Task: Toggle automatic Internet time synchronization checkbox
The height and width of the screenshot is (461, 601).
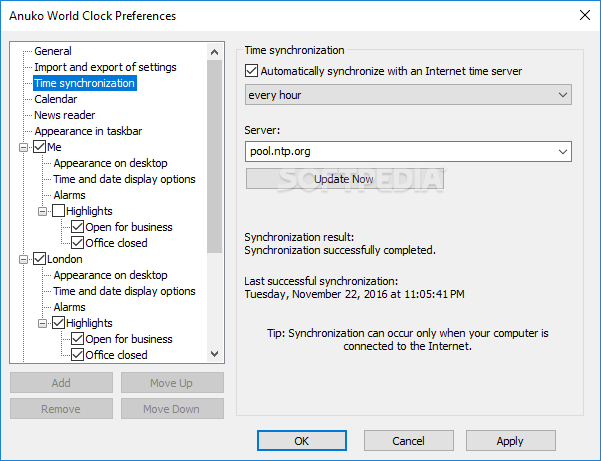Action: pos(251,71)
